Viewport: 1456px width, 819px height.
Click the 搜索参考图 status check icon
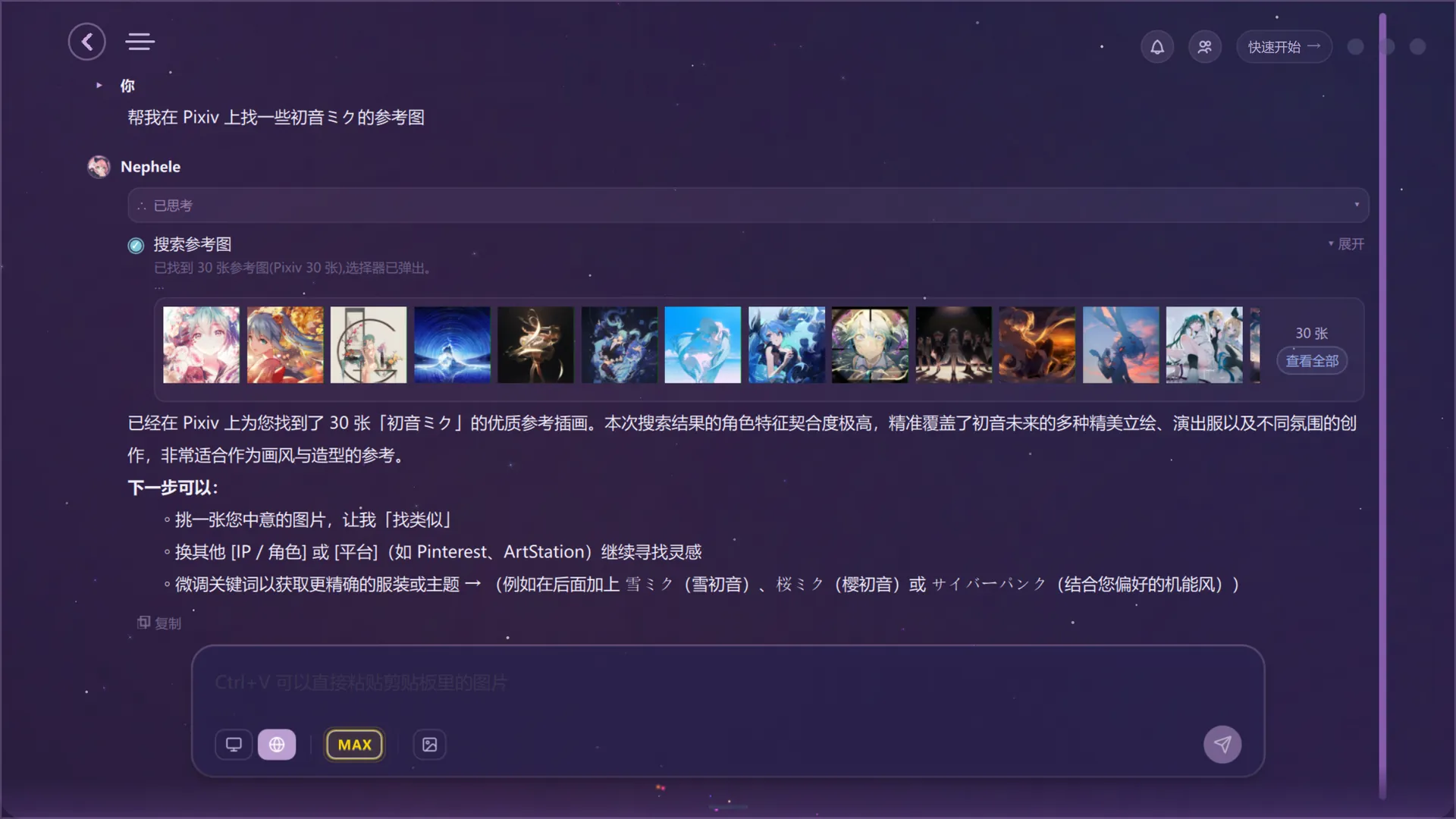pos(136,245)
